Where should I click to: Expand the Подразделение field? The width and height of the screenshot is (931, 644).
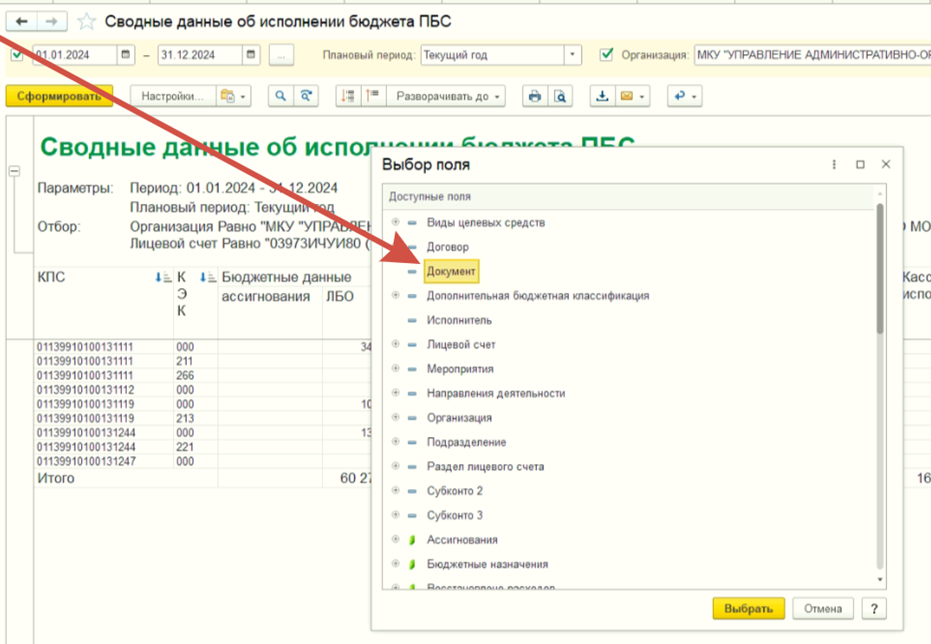click(395, 441)
